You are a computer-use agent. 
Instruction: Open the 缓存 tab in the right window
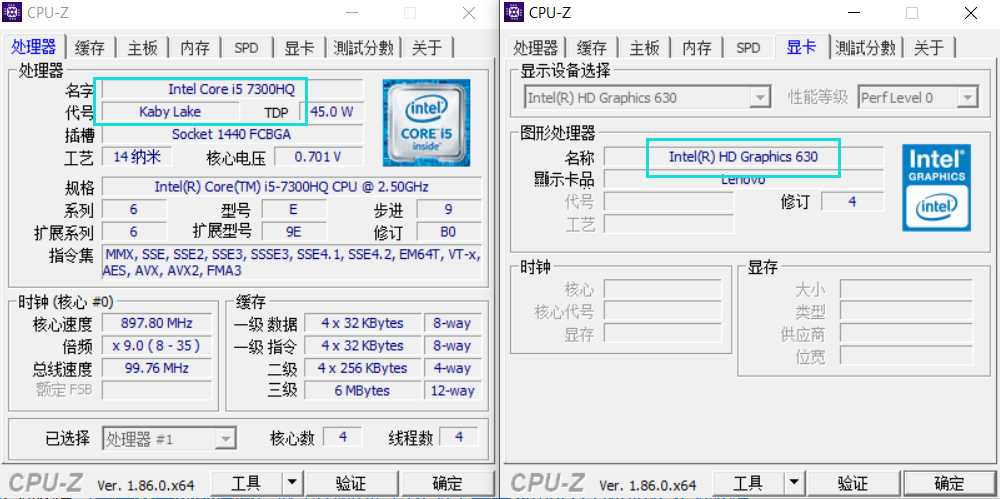(591, 47)
